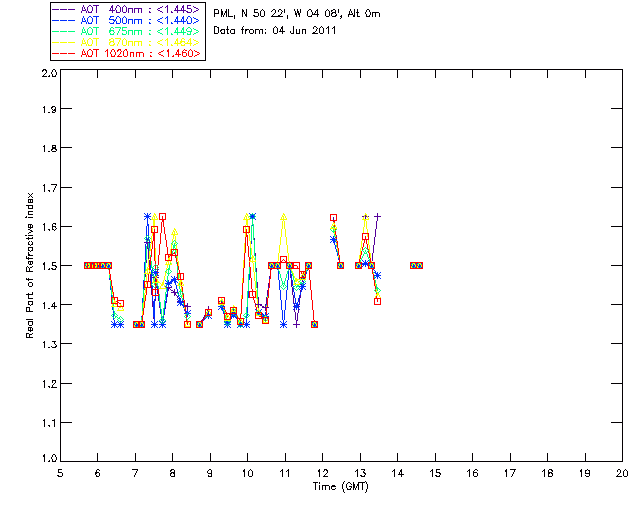This screenshot has height=512, width=640.
Task: Click the first red square marker near 5.7 GMT
Action: click(87, 265)
